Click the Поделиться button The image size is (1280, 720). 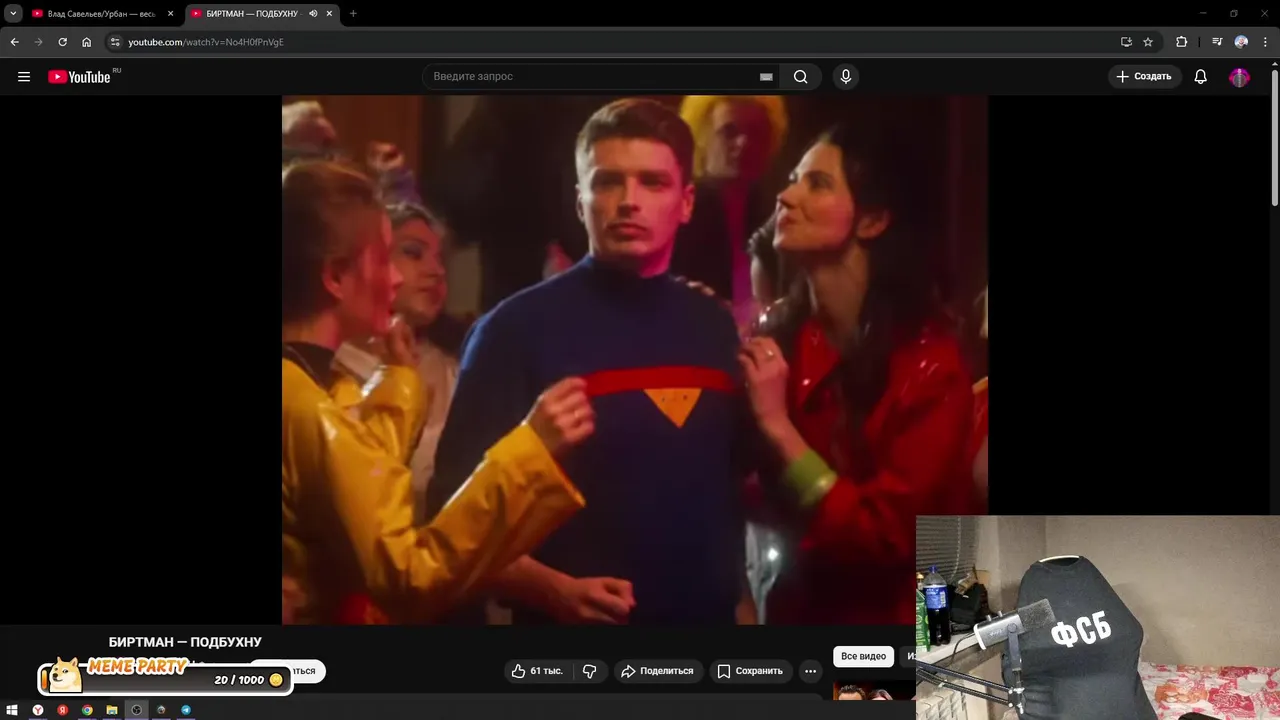657,671
